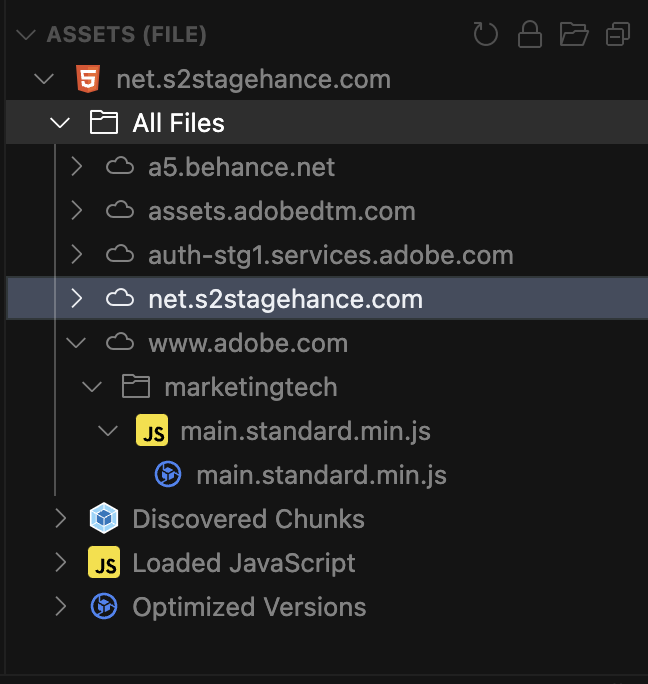Click the Discovered Chunks cube icon

pyautogui.click(x=104, y=519)
